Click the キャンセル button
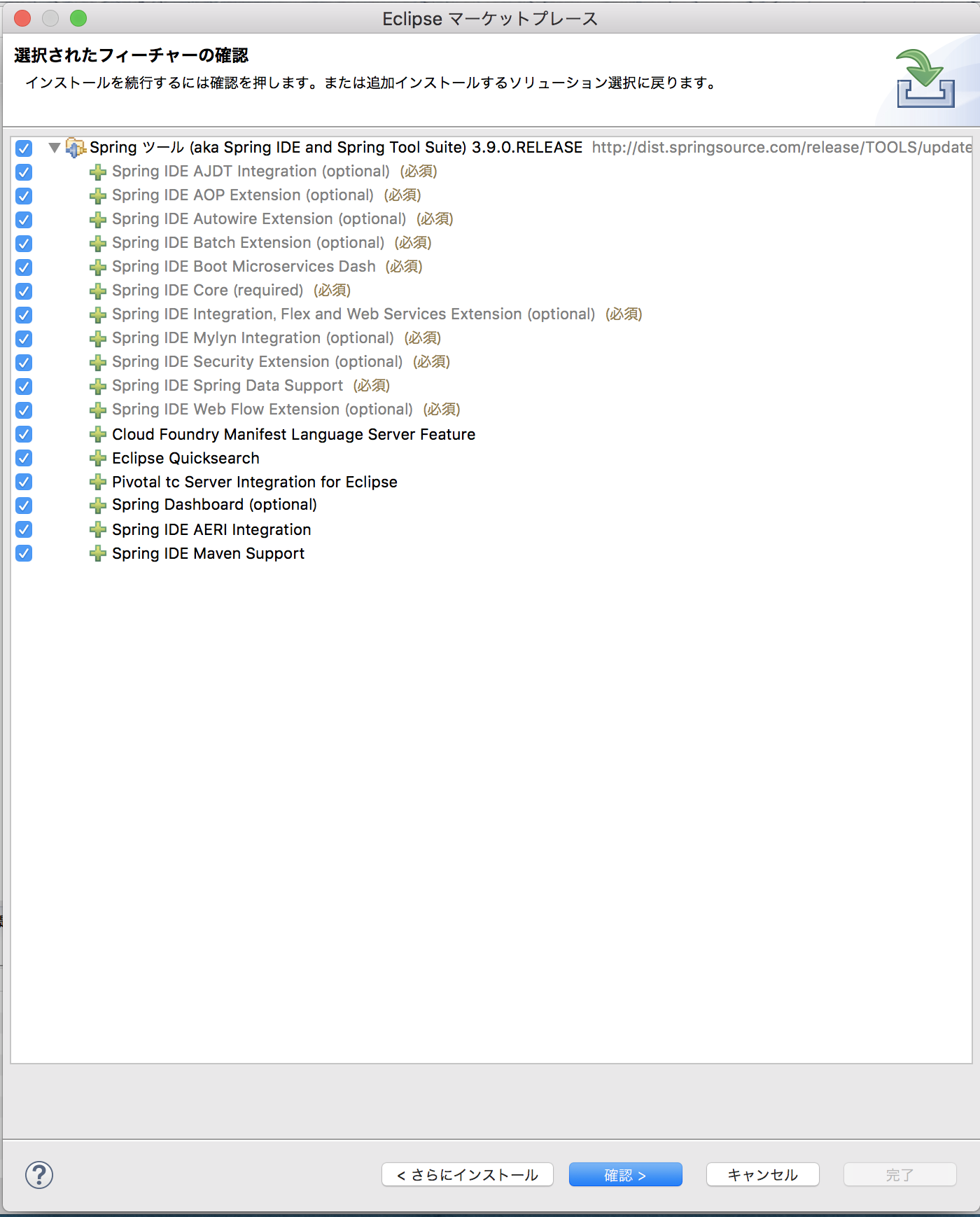Viewport: 980px width, 1217px height. pyautogui.click(x=763, y=1174)
